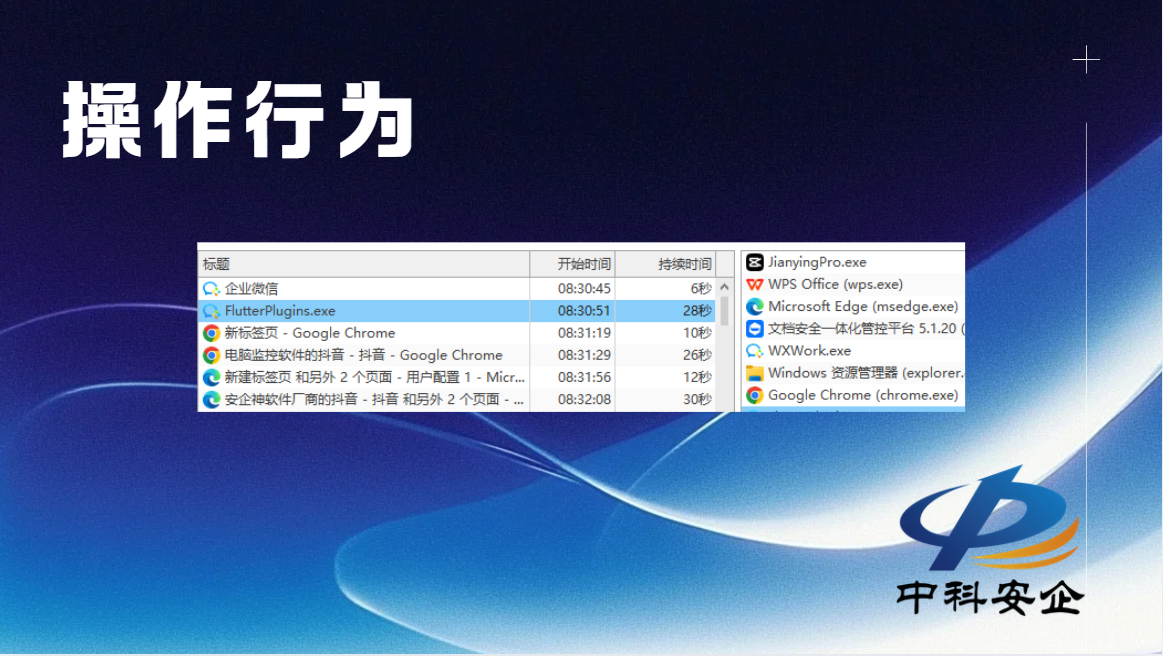Click duration 28秒

(697, 311)
